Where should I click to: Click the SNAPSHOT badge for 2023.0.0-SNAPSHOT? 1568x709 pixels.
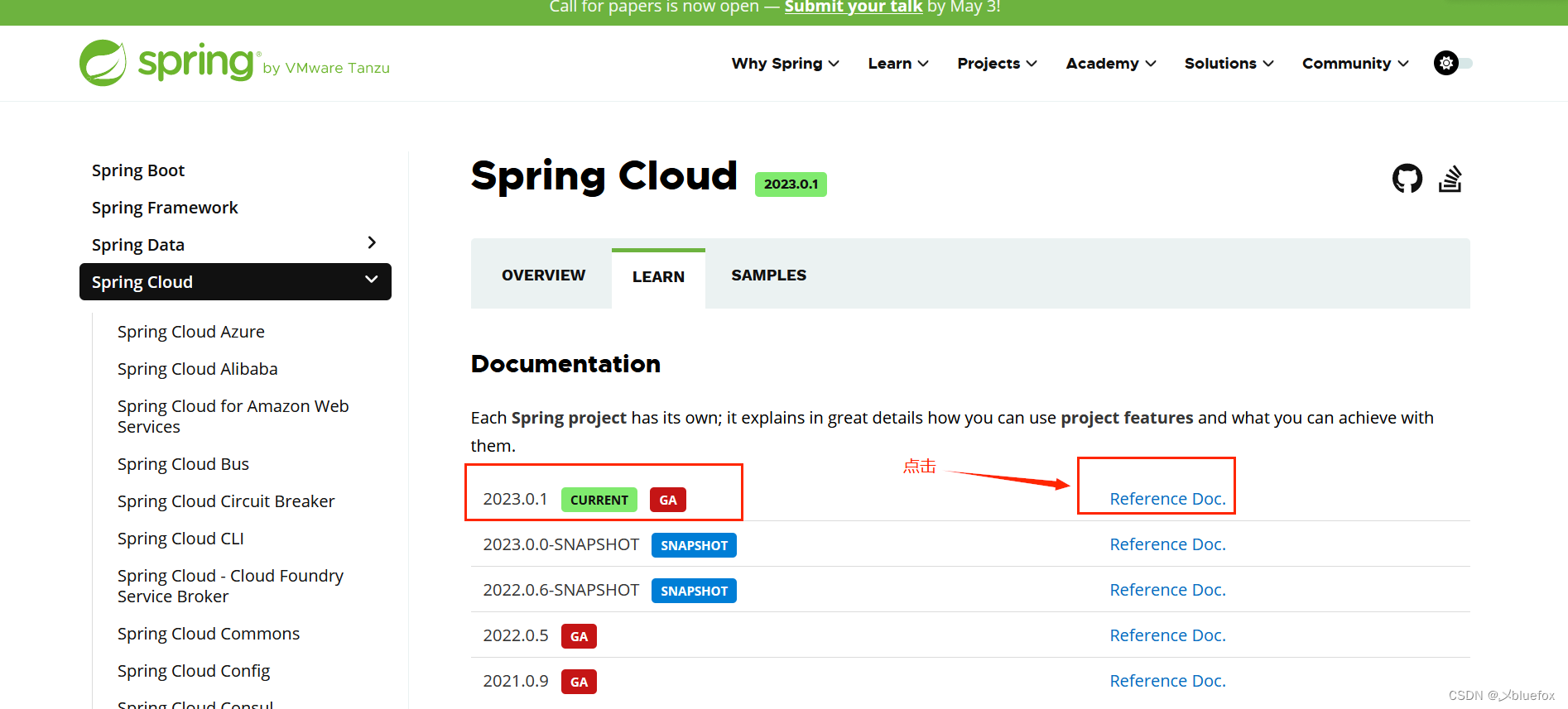point(694,545)
